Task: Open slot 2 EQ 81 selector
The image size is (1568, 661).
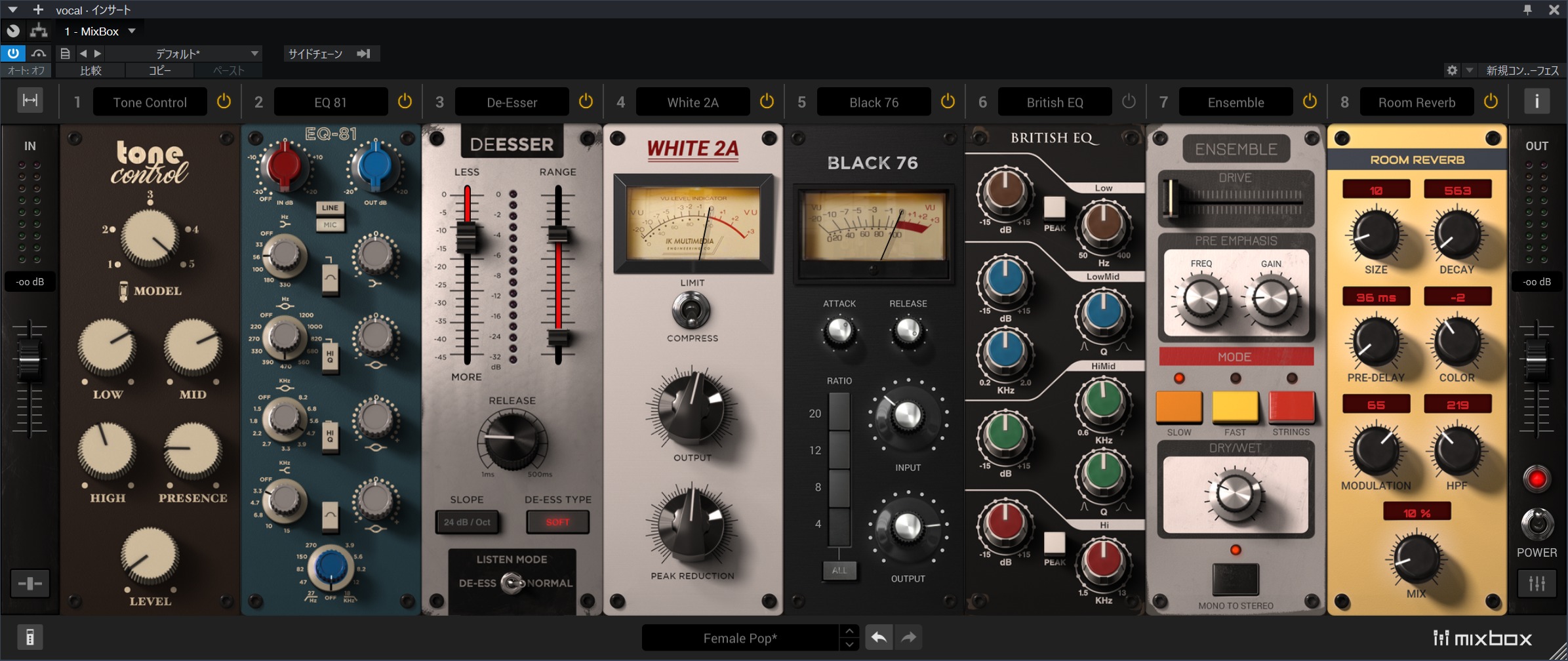Action: [331, 102]
